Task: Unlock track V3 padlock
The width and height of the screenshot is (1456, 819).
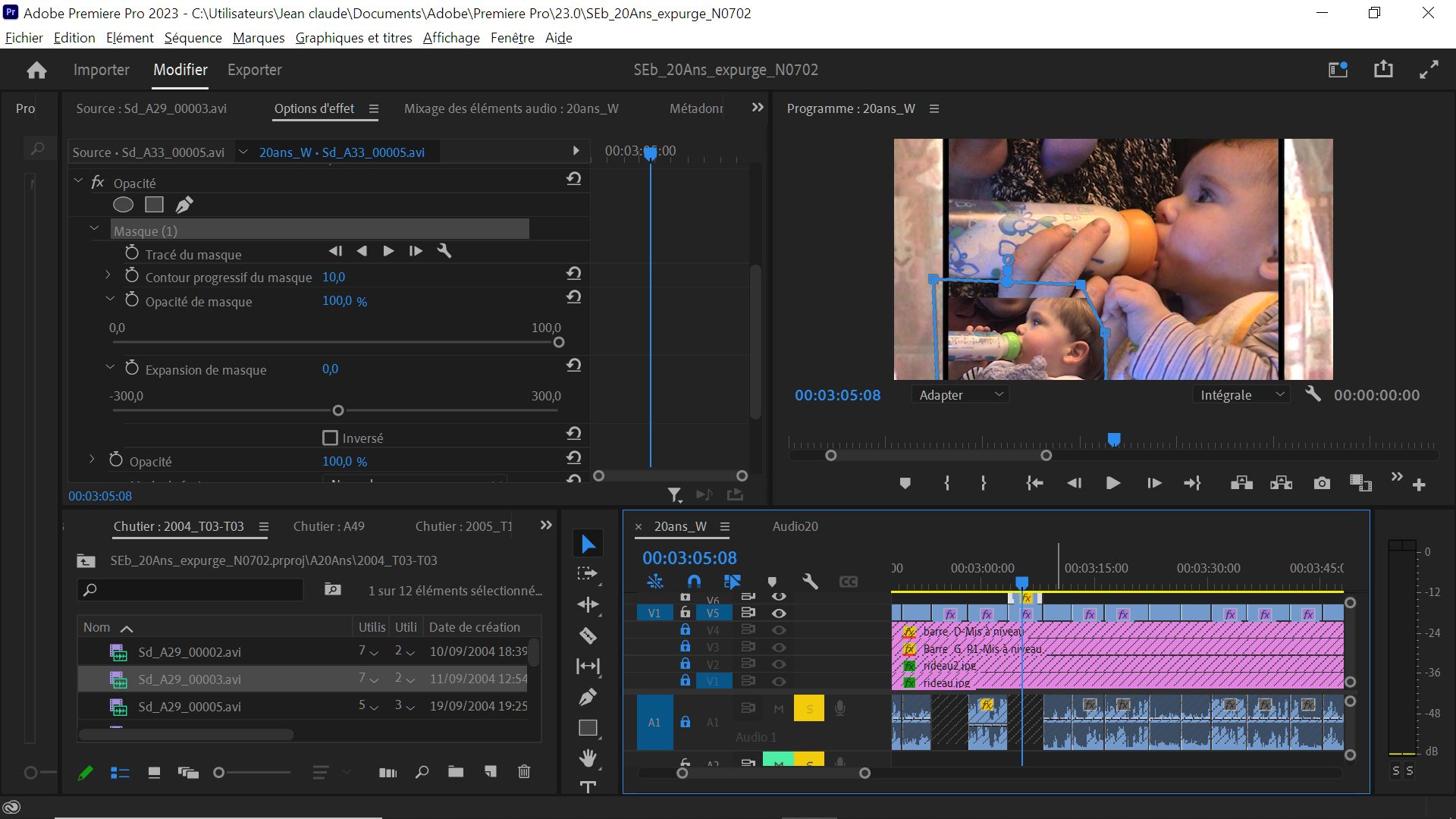Action: pyautogui.click(x=685, y=647)
